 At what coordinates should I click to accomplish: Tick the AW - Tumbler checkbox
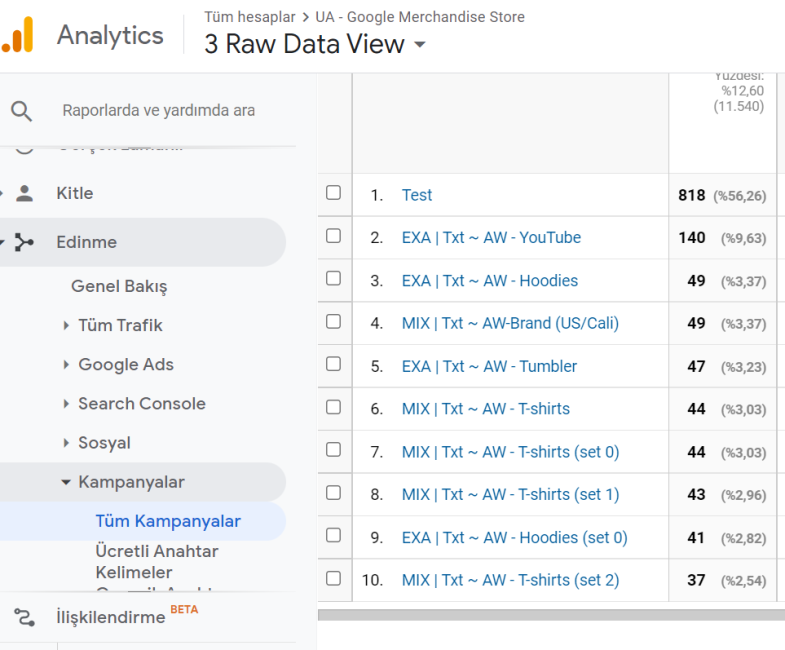point(333,364)
